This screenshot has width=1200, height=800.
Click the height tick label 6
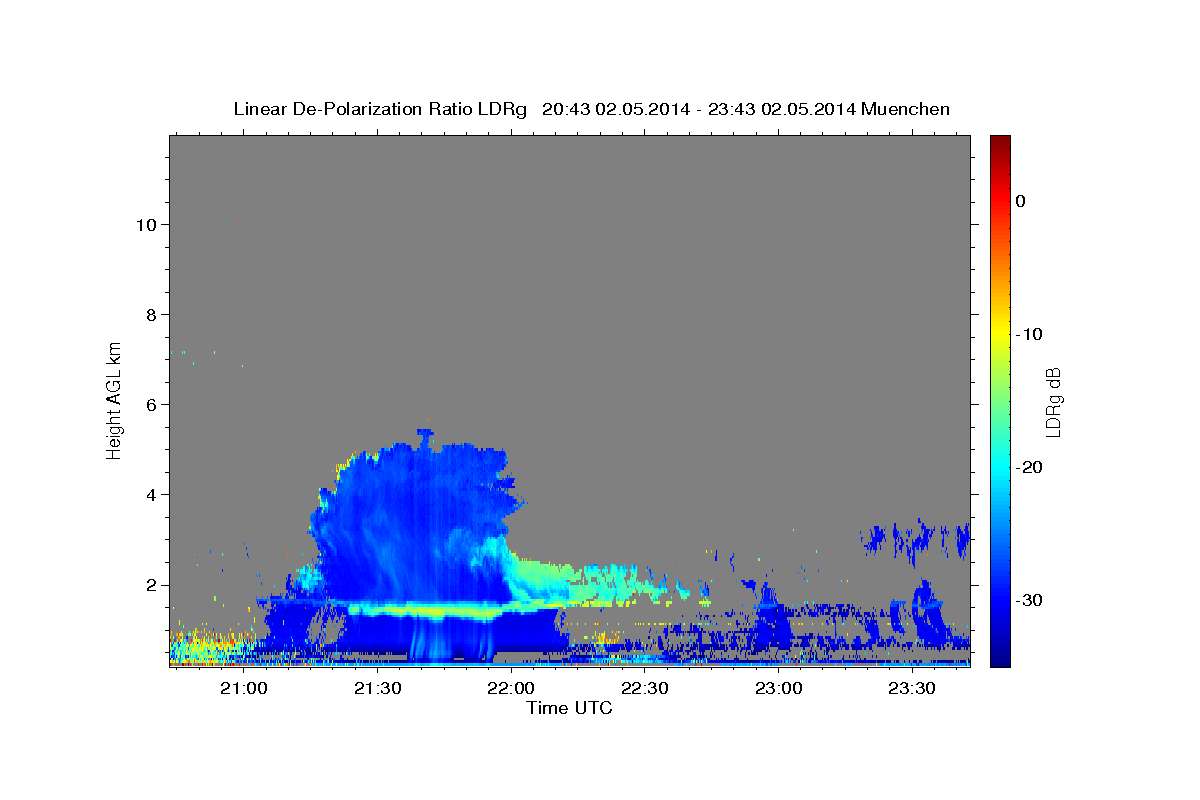[151, 405]
